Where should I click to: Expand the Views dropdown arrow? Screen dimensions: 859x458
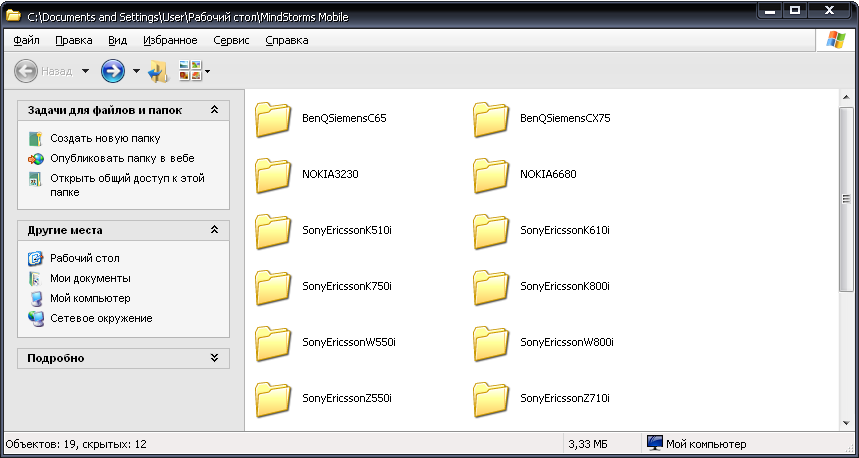pos(208,71)
